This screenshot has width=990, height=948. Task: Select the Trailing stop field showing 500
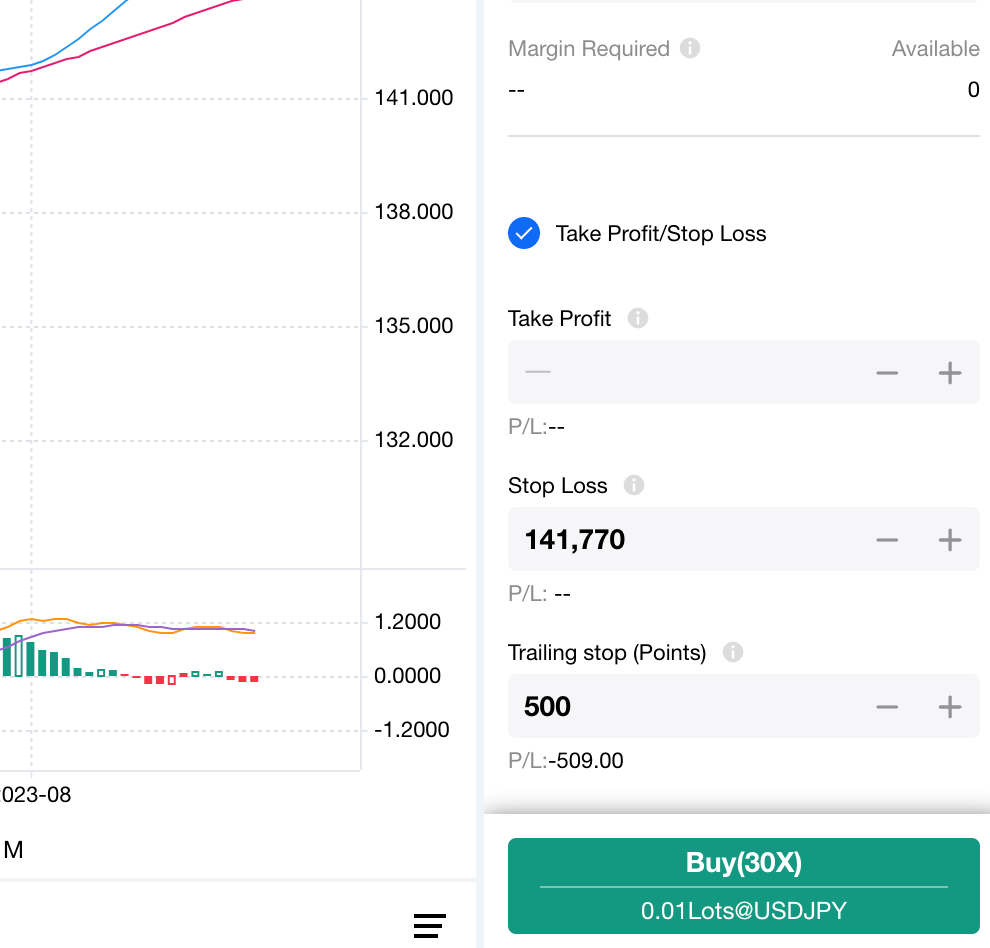pyautogui.click(x=680, y=707)
